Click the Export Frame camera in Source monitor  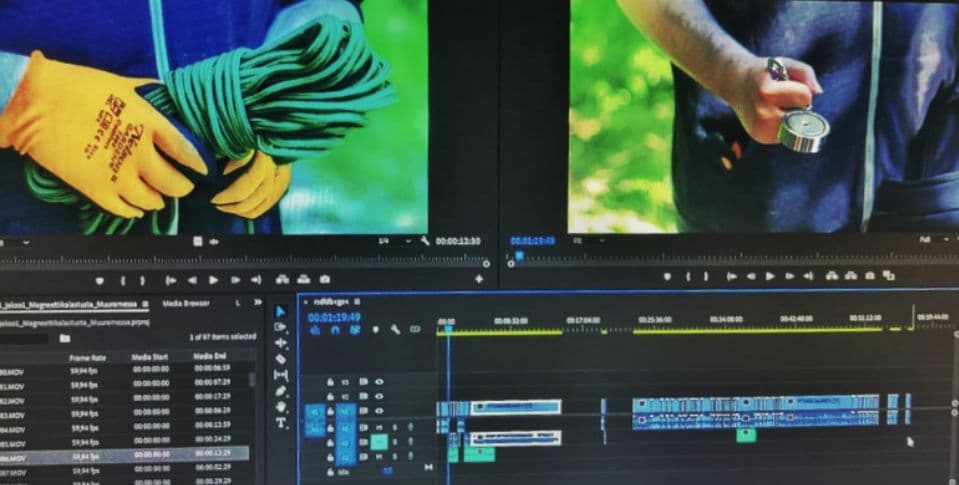click(325, 280)
